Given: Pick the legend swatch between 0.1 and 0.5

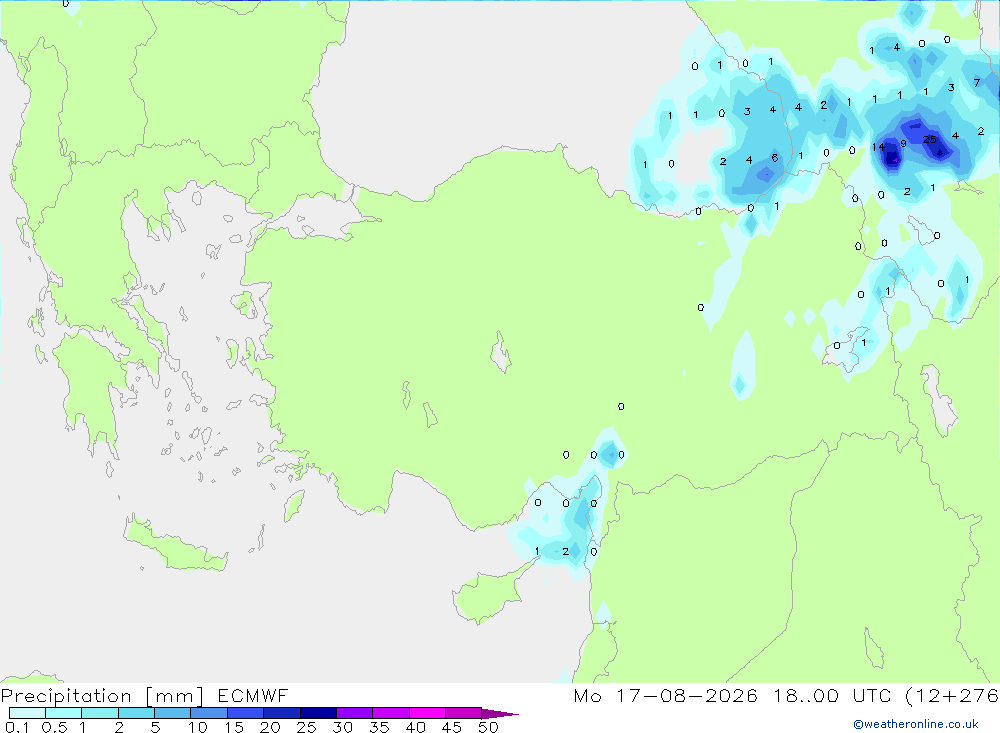Looking at the screenshot, I should 27,713.
